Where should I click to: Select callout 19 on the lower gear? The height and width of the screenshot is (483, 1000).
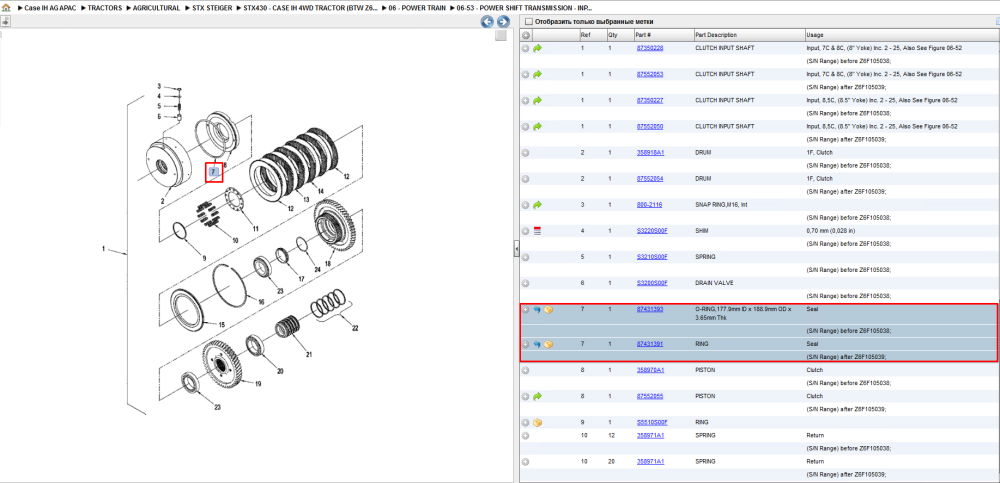tap(258, 384)
